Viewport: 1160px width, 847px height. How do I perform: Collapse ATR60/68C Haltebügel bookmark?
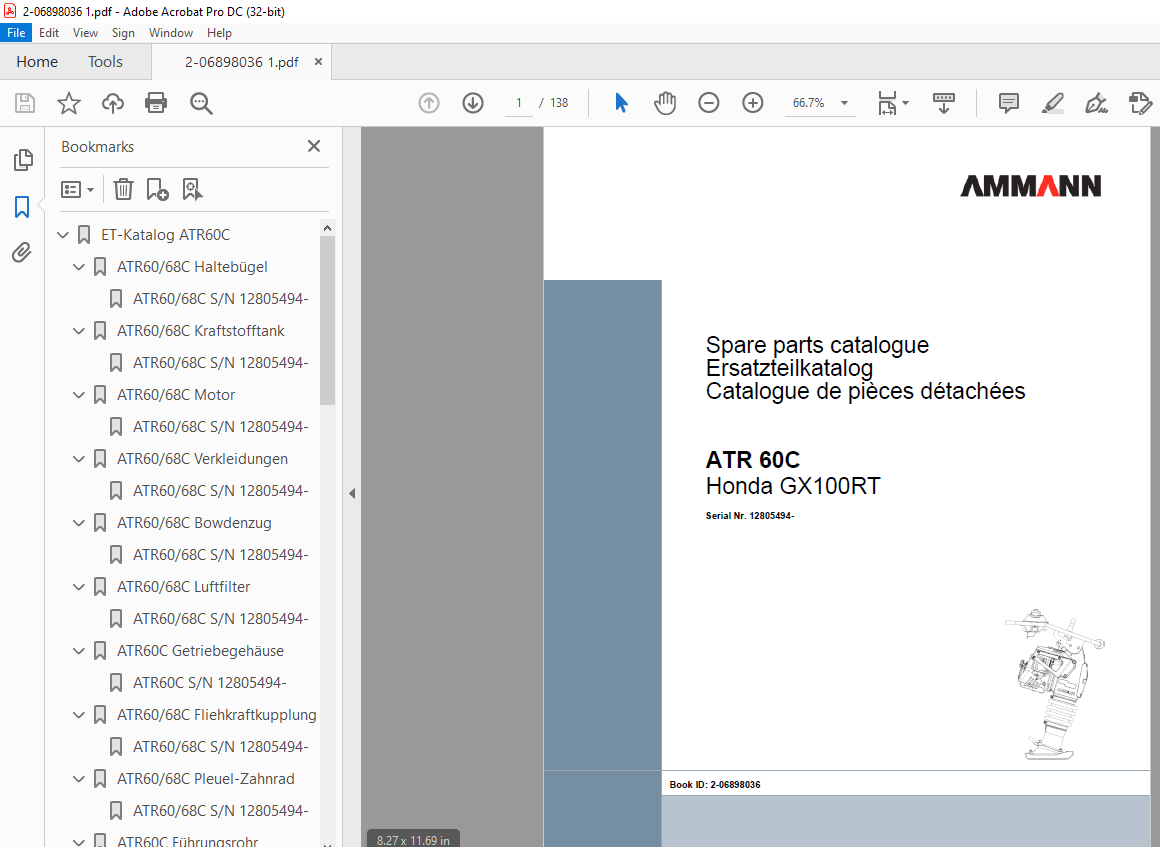79,267
